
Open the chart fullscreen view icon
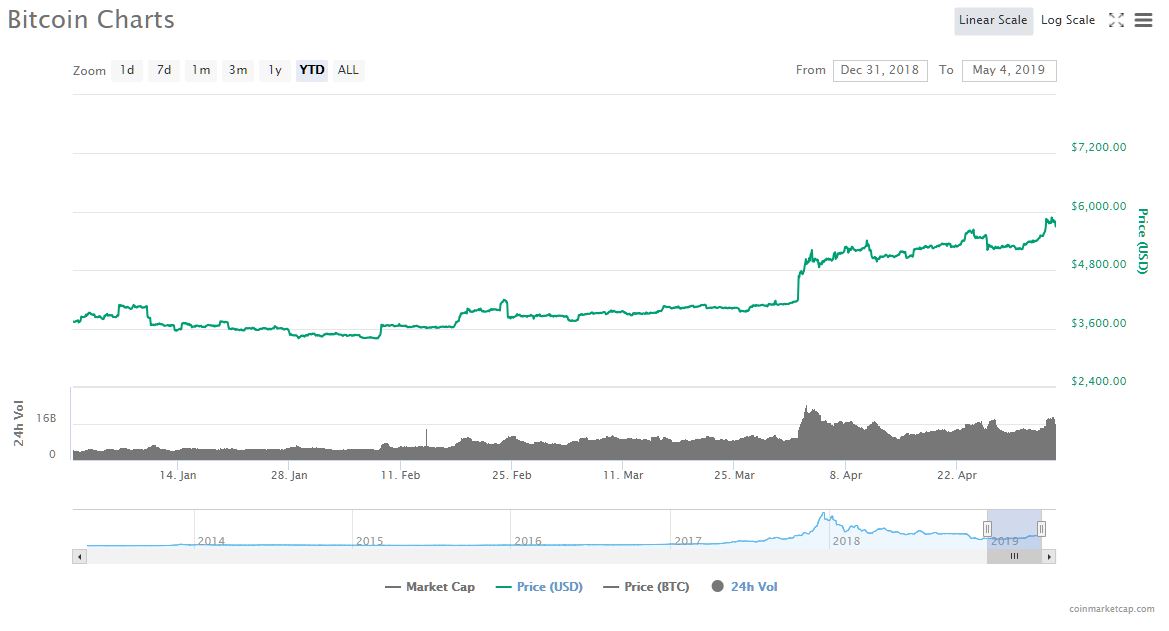[1117, 19]
